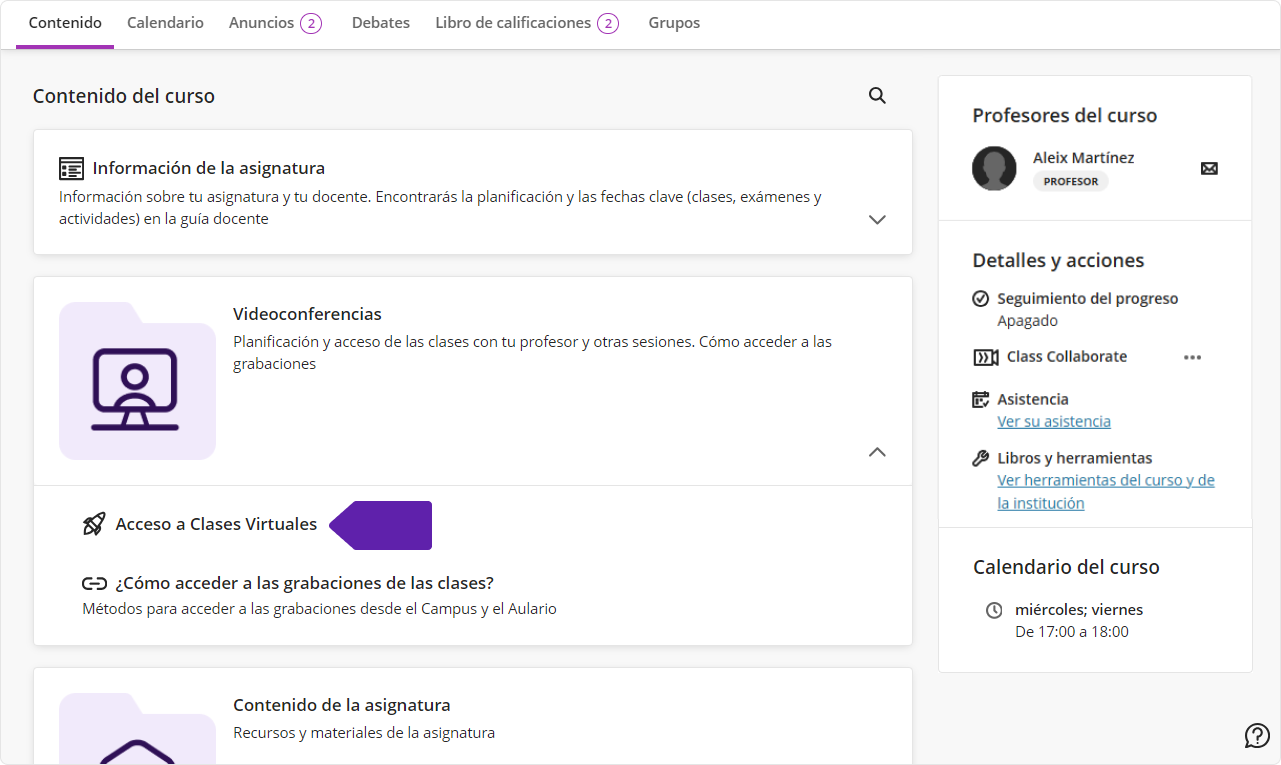Click the 'De 17:00 a 18:00' time text
This screenshot has height=765, width=1281.
point(1072,632)
